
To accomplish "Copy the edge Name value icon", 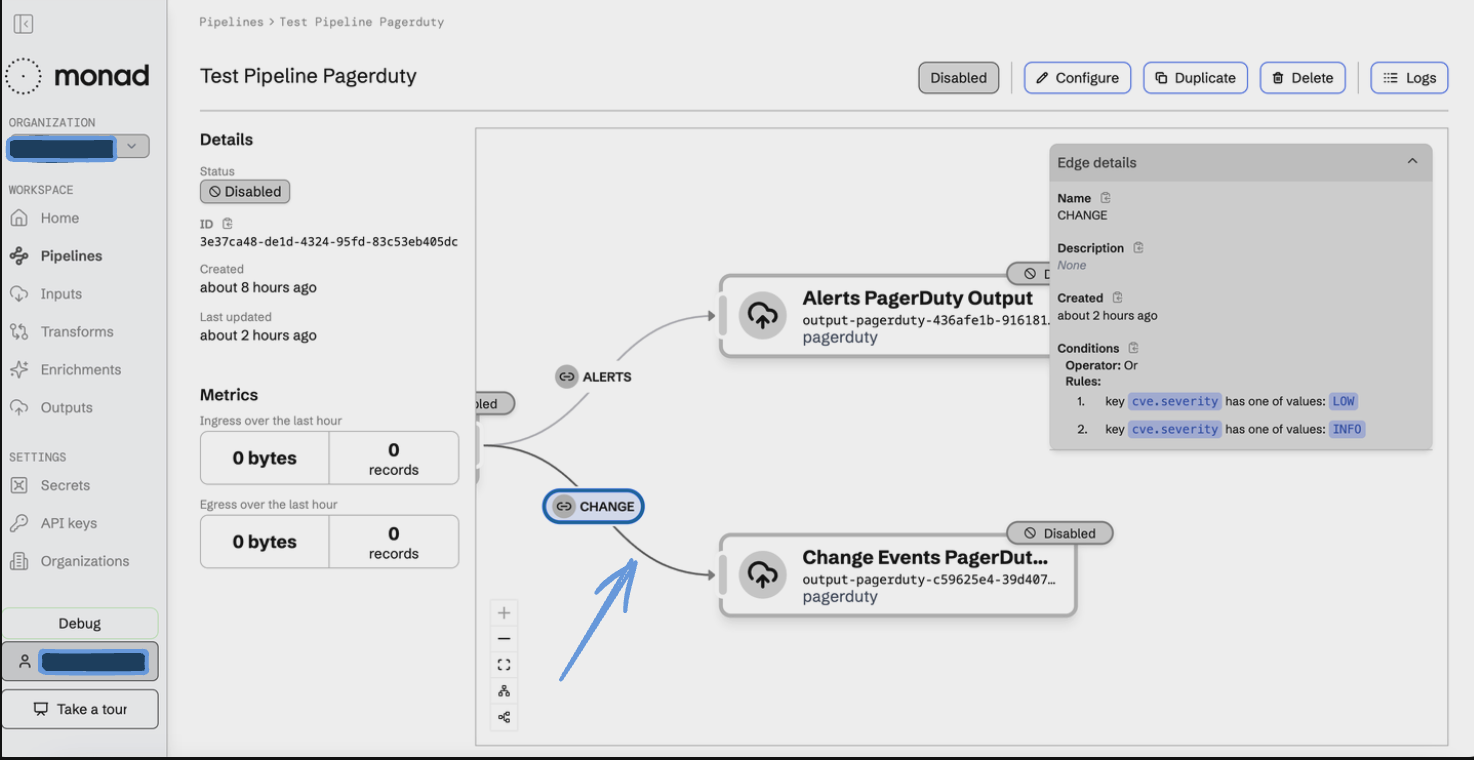I will coord(1105,198).
